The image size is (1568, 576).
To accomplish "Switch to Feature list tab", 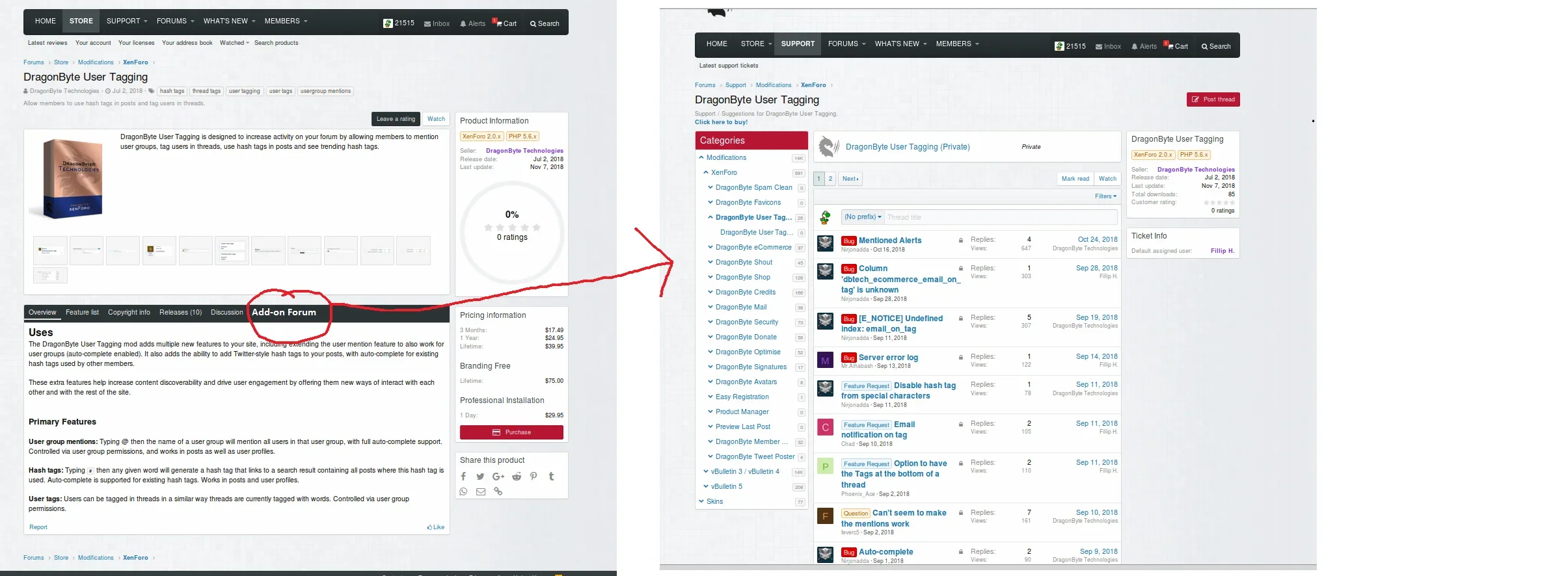I will coord(82,313).
